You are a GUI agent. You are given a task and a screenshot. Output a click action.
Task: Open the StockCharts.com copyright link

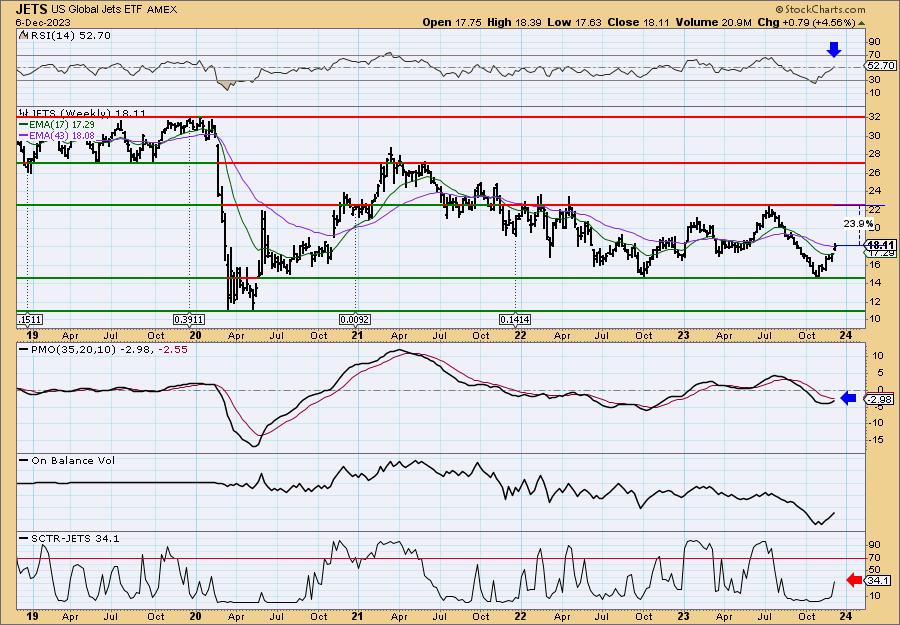pyautogui.click(x=820, y=10)
